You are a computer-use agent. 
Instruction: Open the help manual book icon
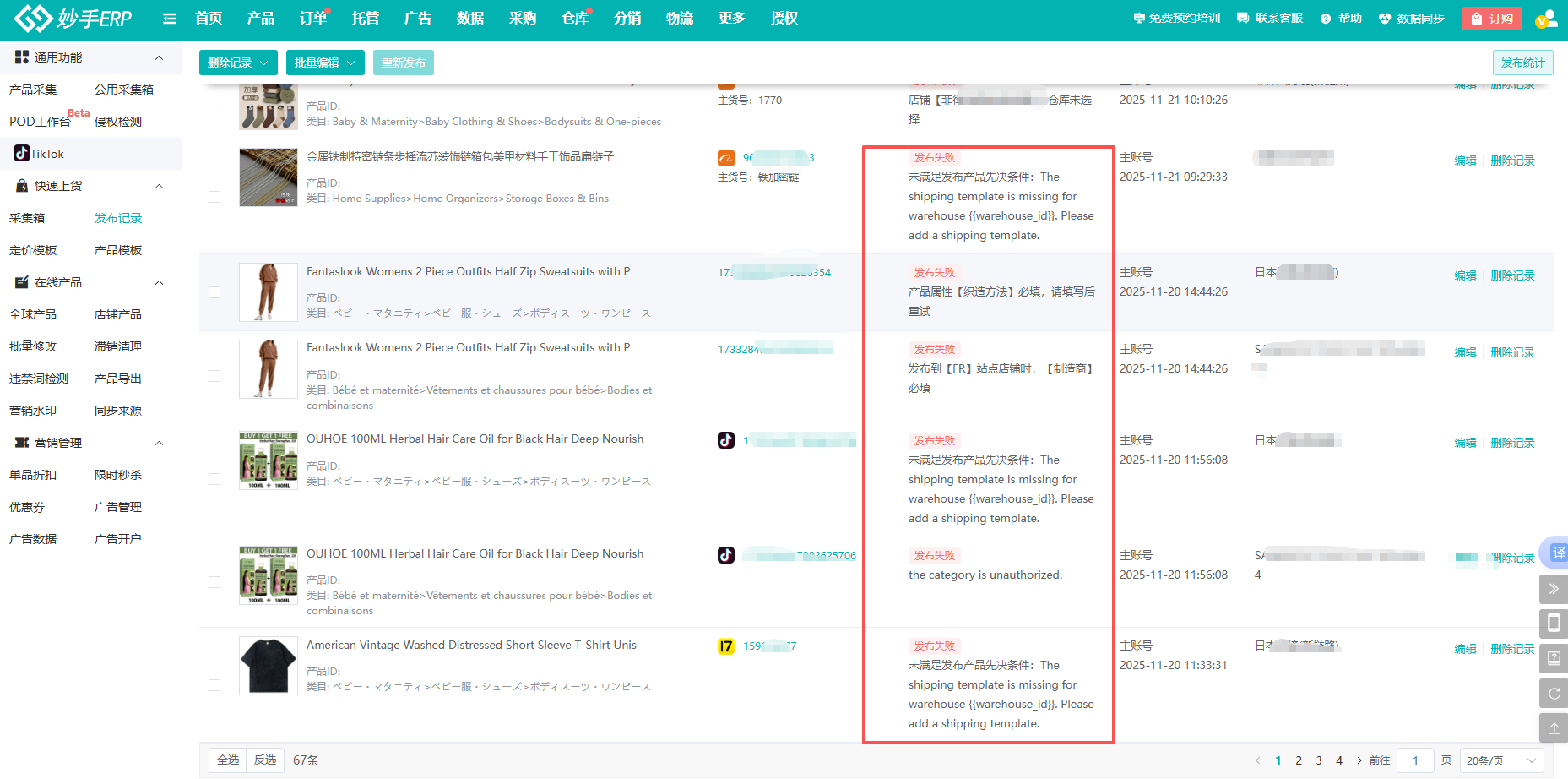(x=1554, y=658)
